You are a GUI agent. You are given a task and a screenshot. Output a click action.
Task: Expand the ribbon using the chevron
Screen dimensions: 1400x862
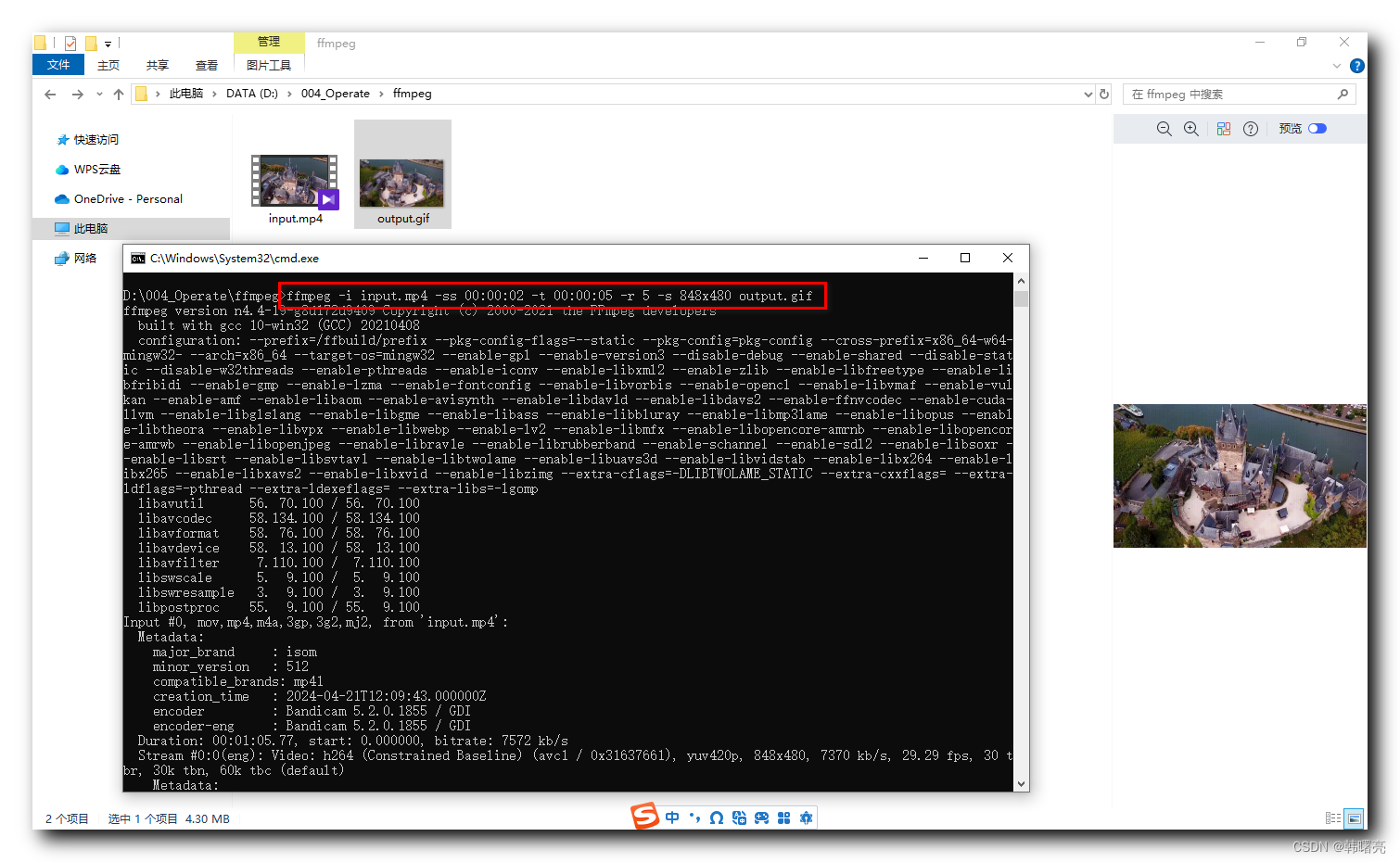point(1336,66)
